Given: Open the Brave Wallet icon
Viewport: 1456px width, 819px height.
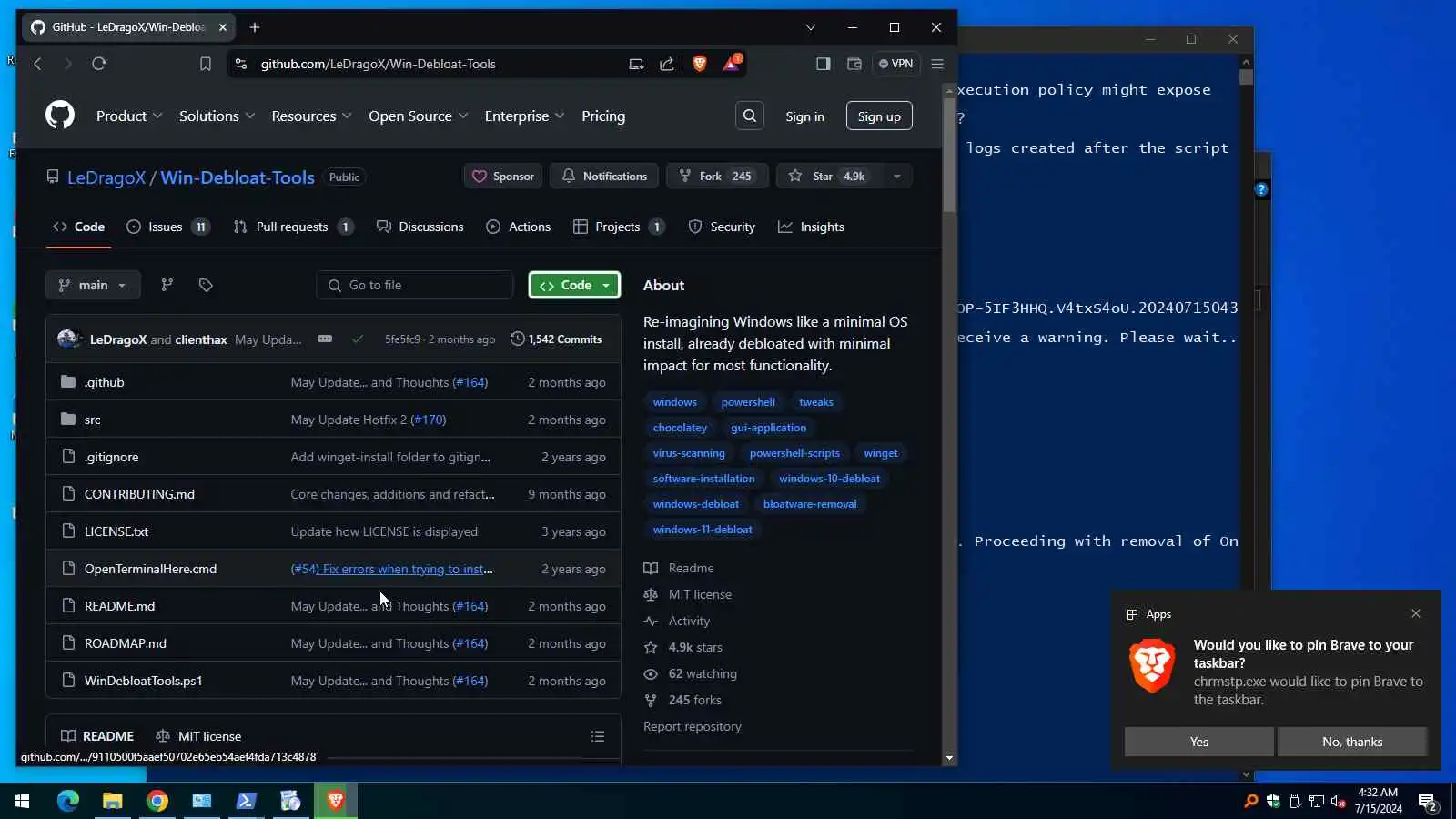Looking at the screenshot, I should (x=854, y=64).
